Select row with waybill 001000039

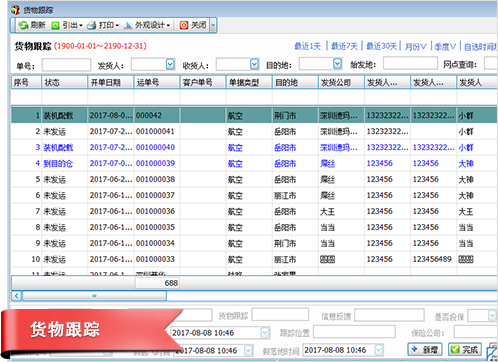pyautogui.click(x=254, y=163)
